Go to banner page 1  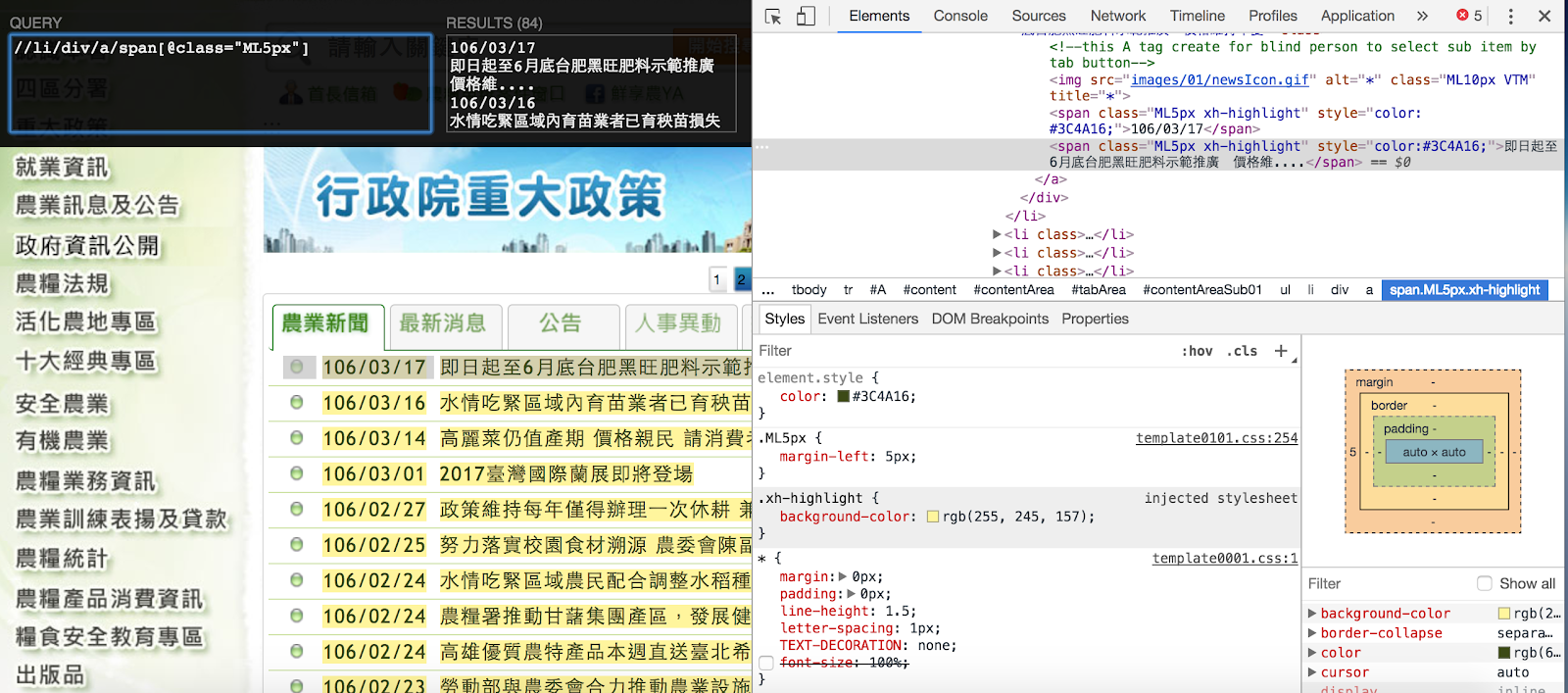[717, 279]
